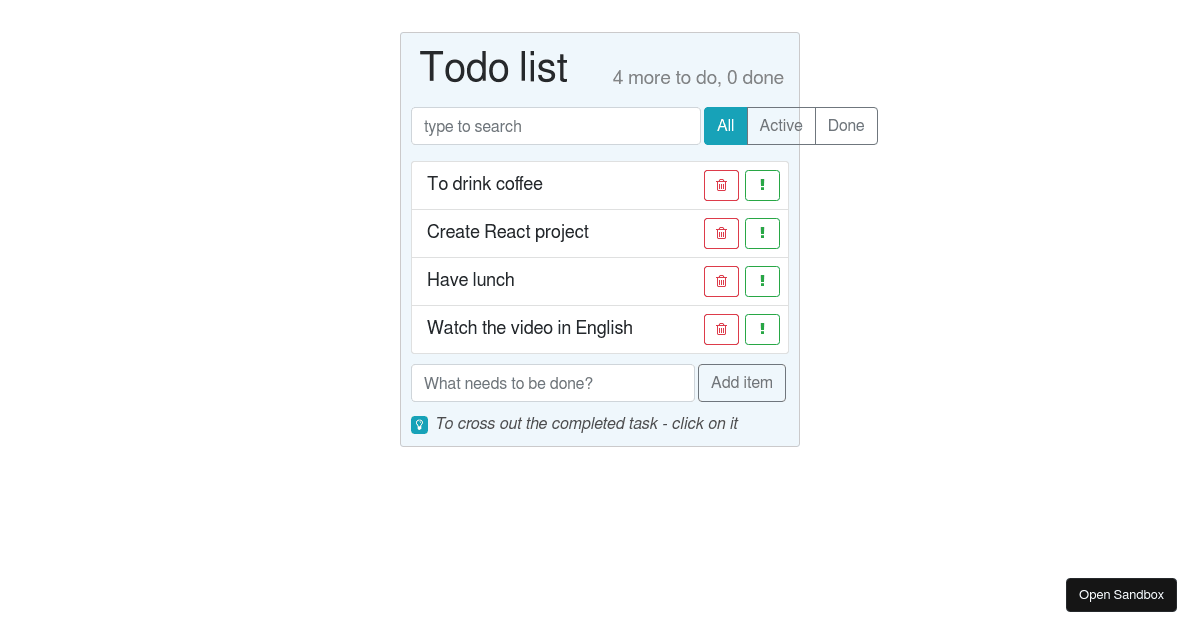The width and height of the screenshot is (1200, 630).
Task: Click into the 'type to search' field
Action: click(555, 126)
